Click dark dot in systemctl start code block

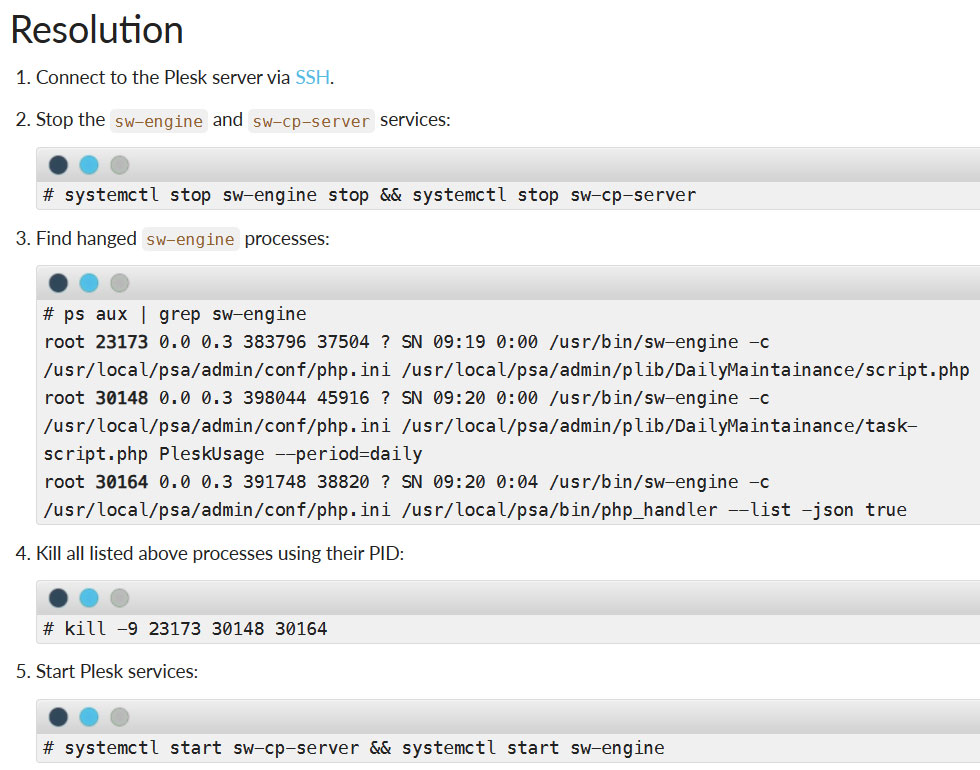pyautogui.click(x=58, y=717)
